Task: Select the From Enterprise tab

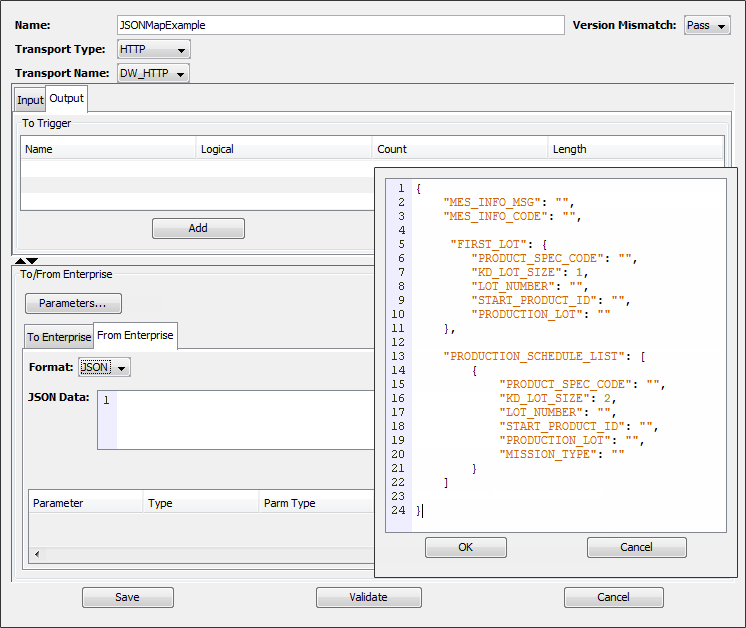Action: [x=135, y=335]
